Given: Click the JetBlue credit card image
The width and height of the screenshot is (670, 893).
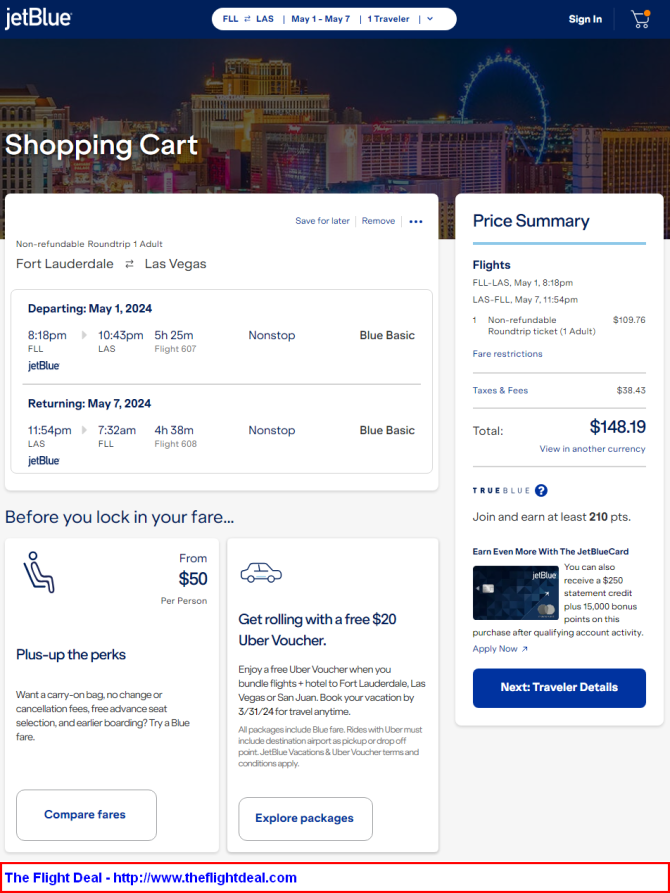Looking at the screenshot, I should (x=516, y=592).
